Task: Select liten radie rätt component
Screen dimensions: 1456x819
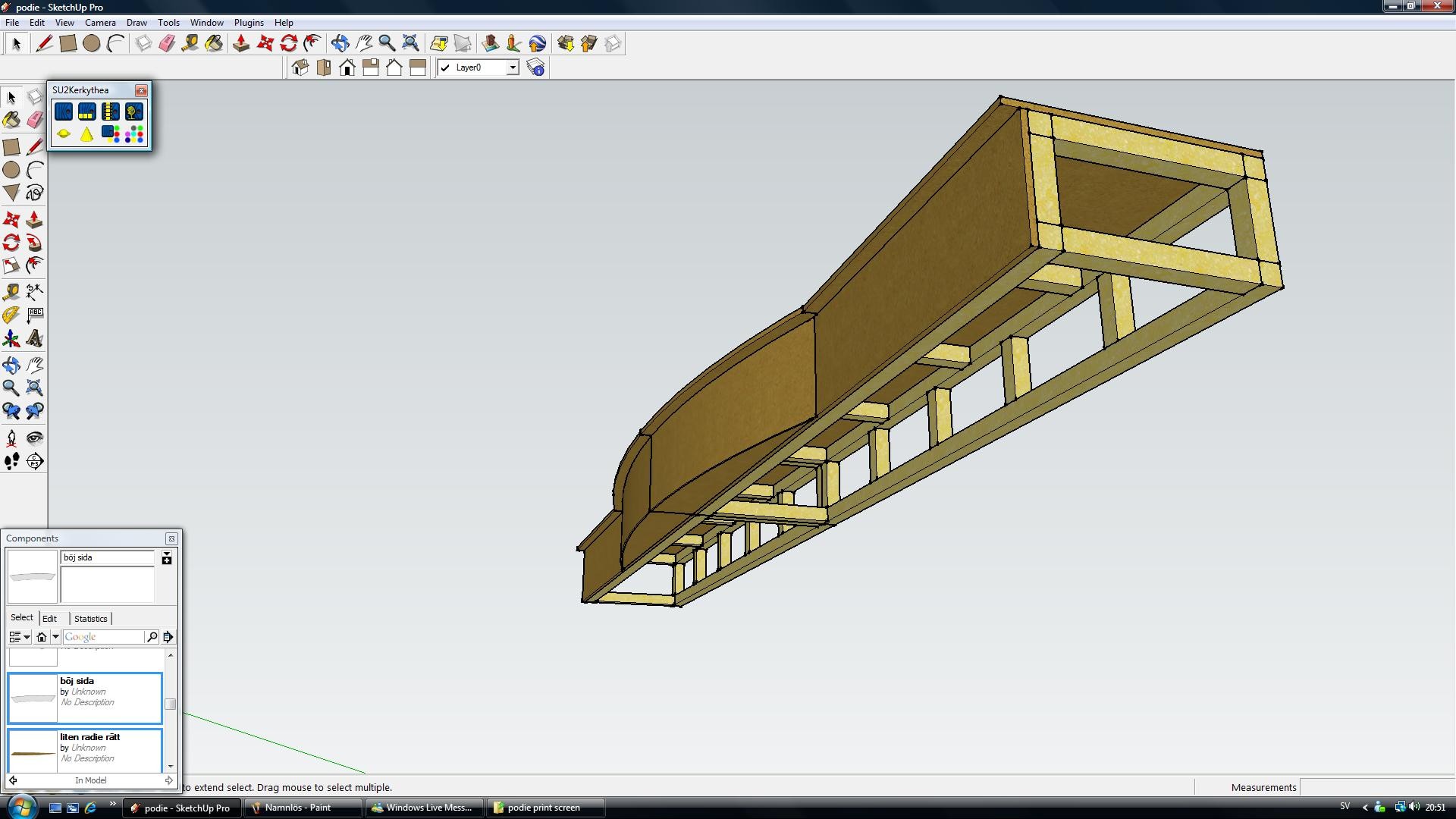Action: [x=85, y=751]
